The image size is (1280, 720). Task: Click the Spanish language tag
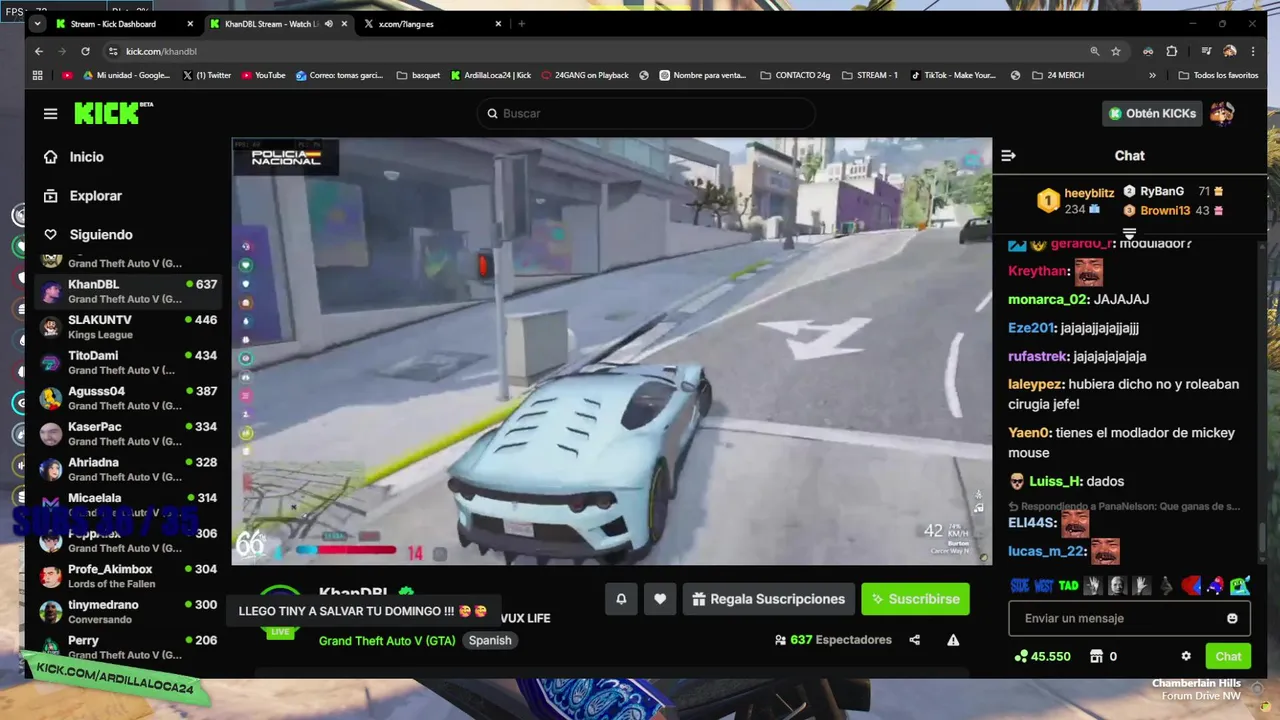pos(490,640)
